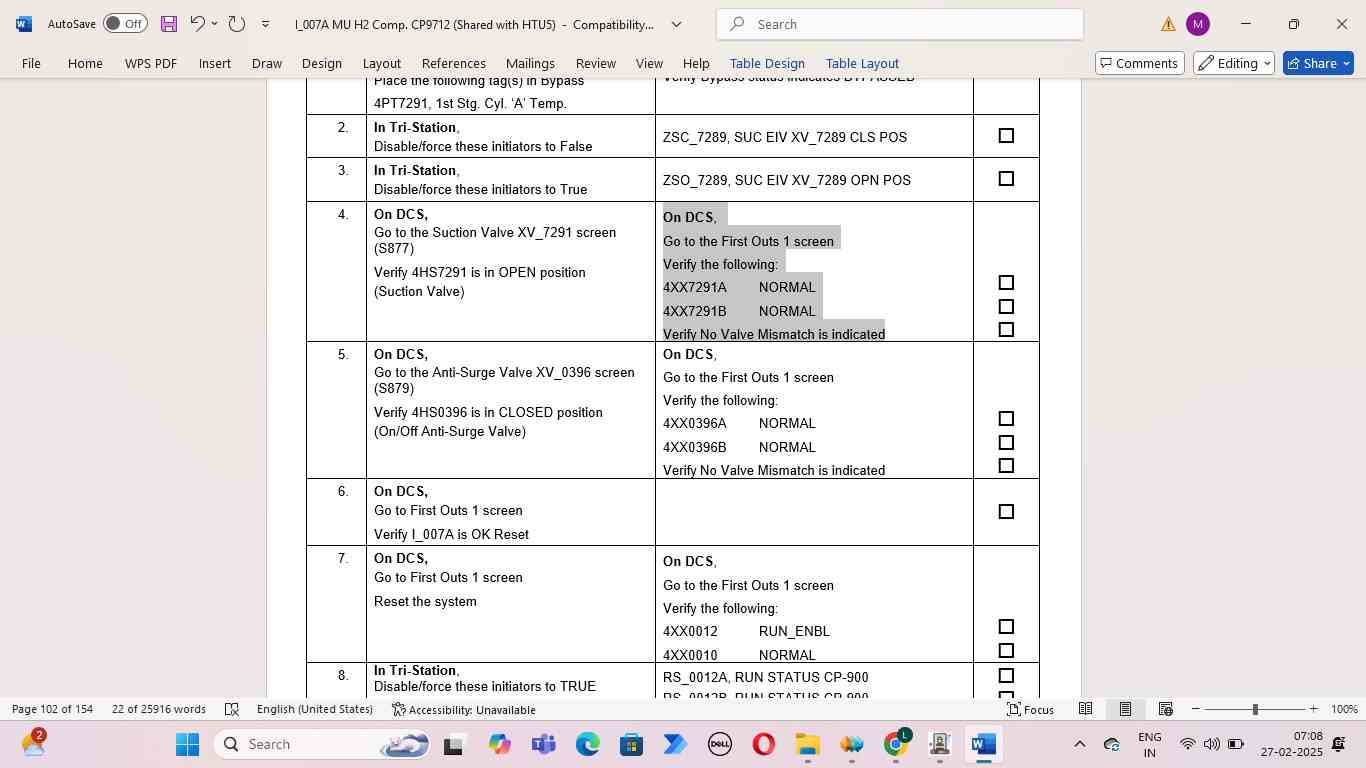Switch to Read Mode view icon
Viewport: 1366px width, 768px height.
coord(1085,709)
